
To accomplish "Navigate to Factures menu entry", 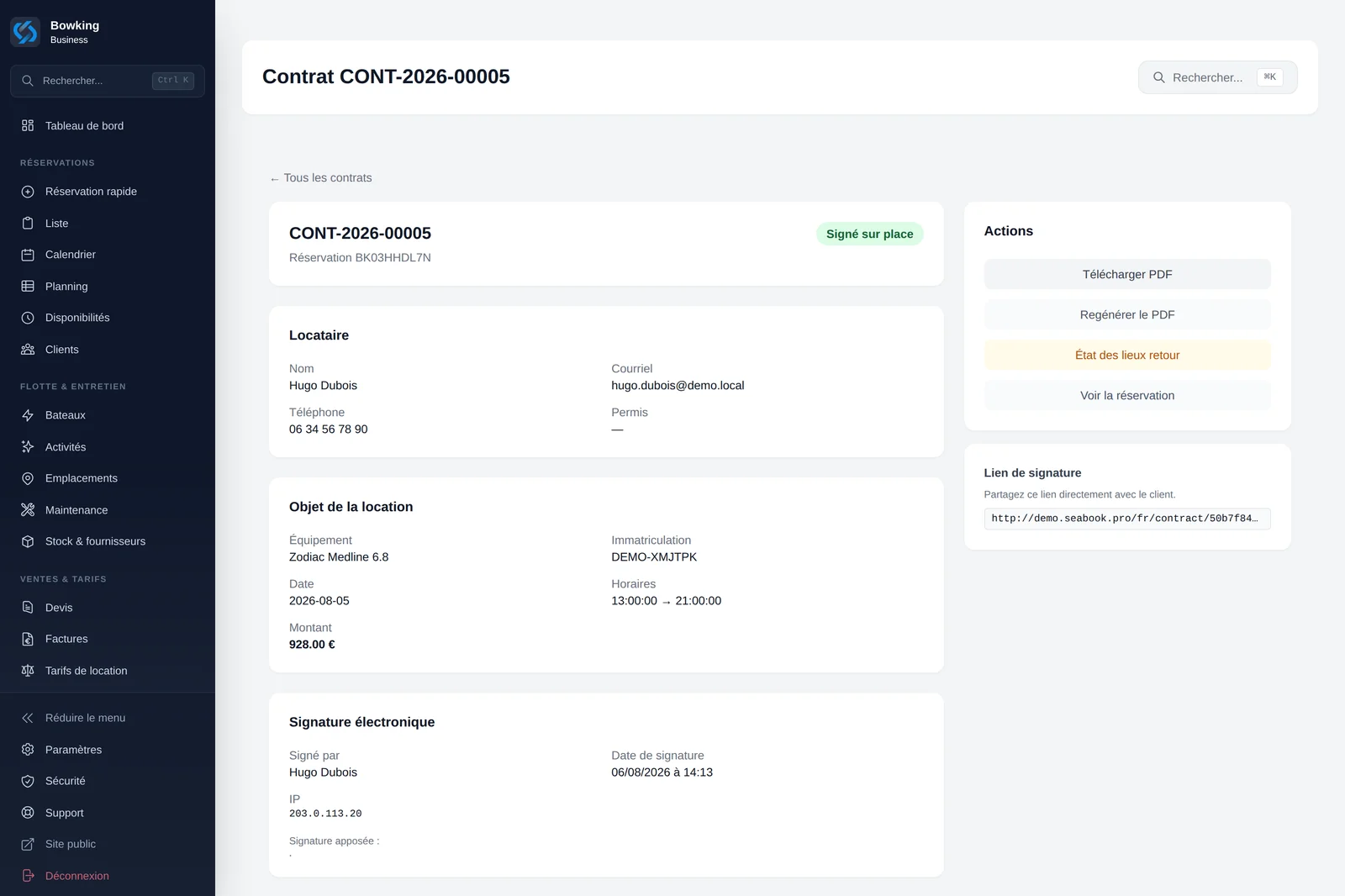I will tap(108, 639).
